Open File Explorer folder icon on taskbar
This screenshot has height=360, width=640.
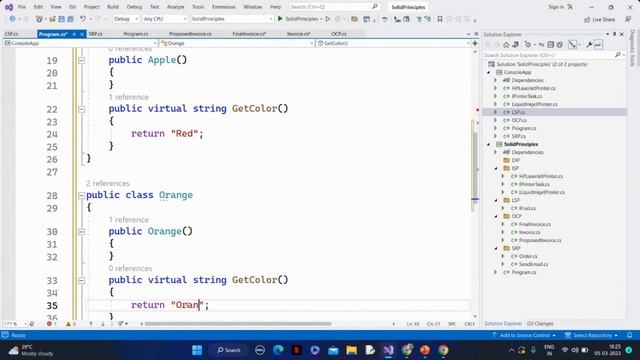tap(351, 350)
